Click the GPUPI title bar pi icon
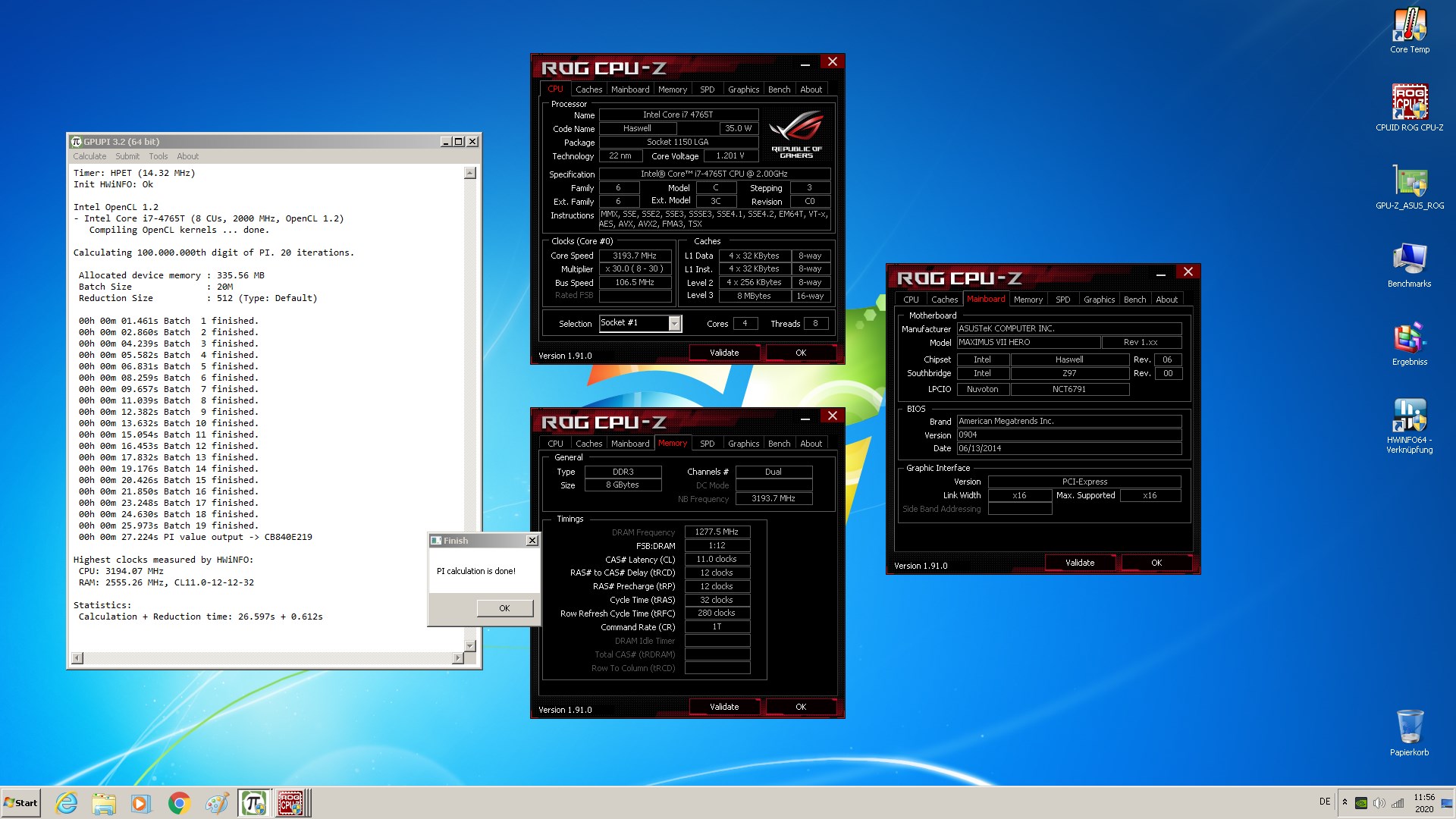 (76, 142)
